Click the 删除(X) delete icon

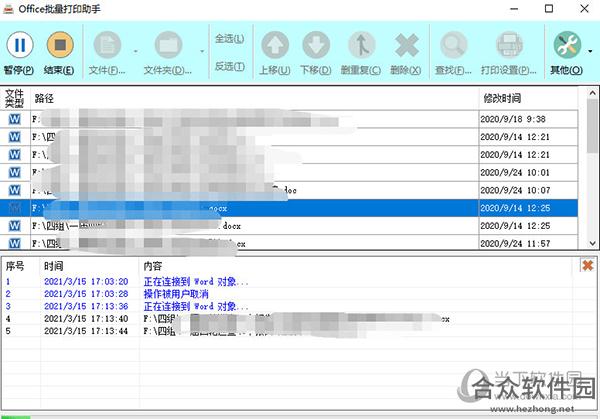(406, 45)
